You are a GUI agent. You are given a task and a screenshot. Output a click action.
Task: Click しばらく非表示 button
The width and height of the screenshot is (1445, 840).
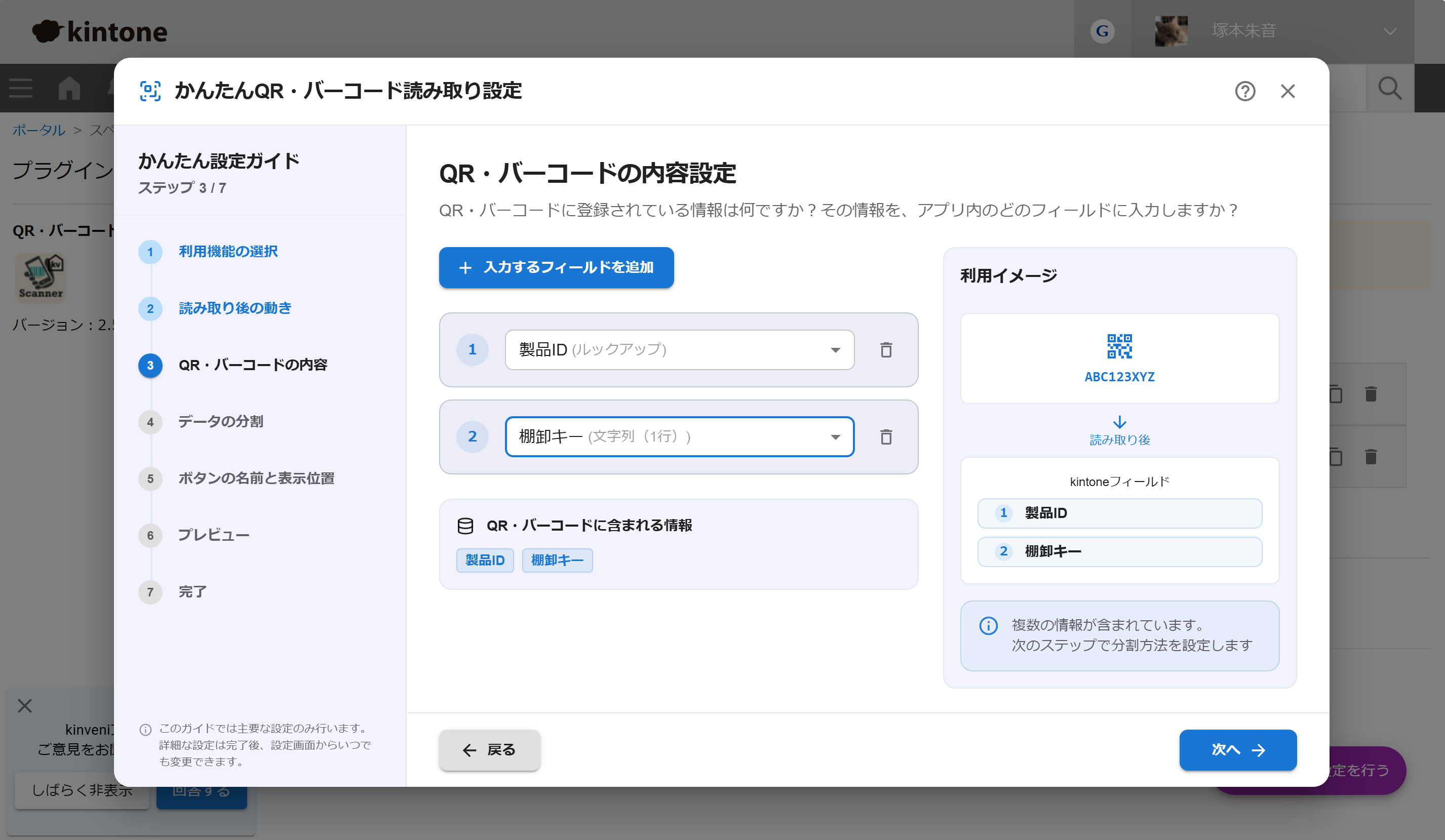[x=82, y=790]
